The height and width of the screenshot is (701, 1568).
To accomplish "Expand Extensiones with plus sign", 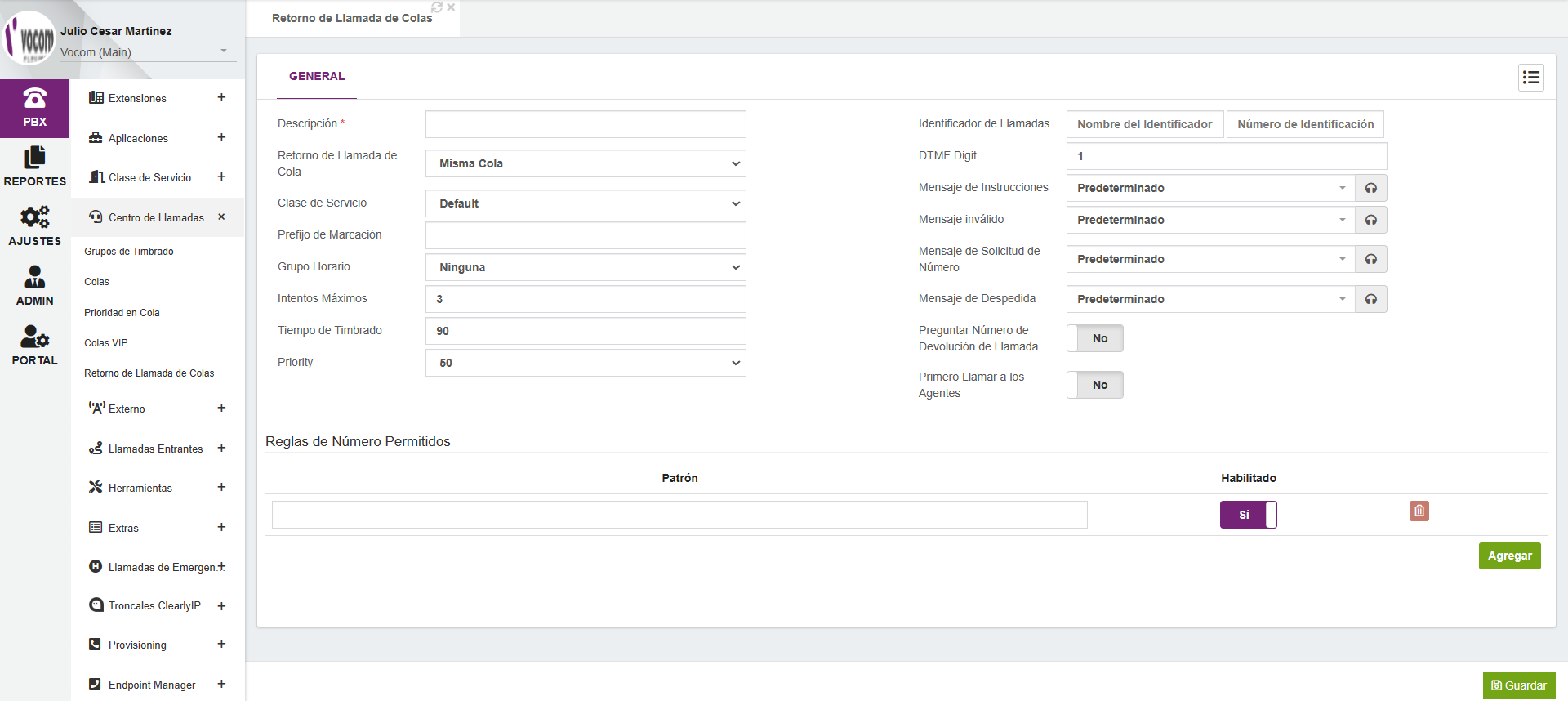I will pyautogui.click(x=221, y=97).
